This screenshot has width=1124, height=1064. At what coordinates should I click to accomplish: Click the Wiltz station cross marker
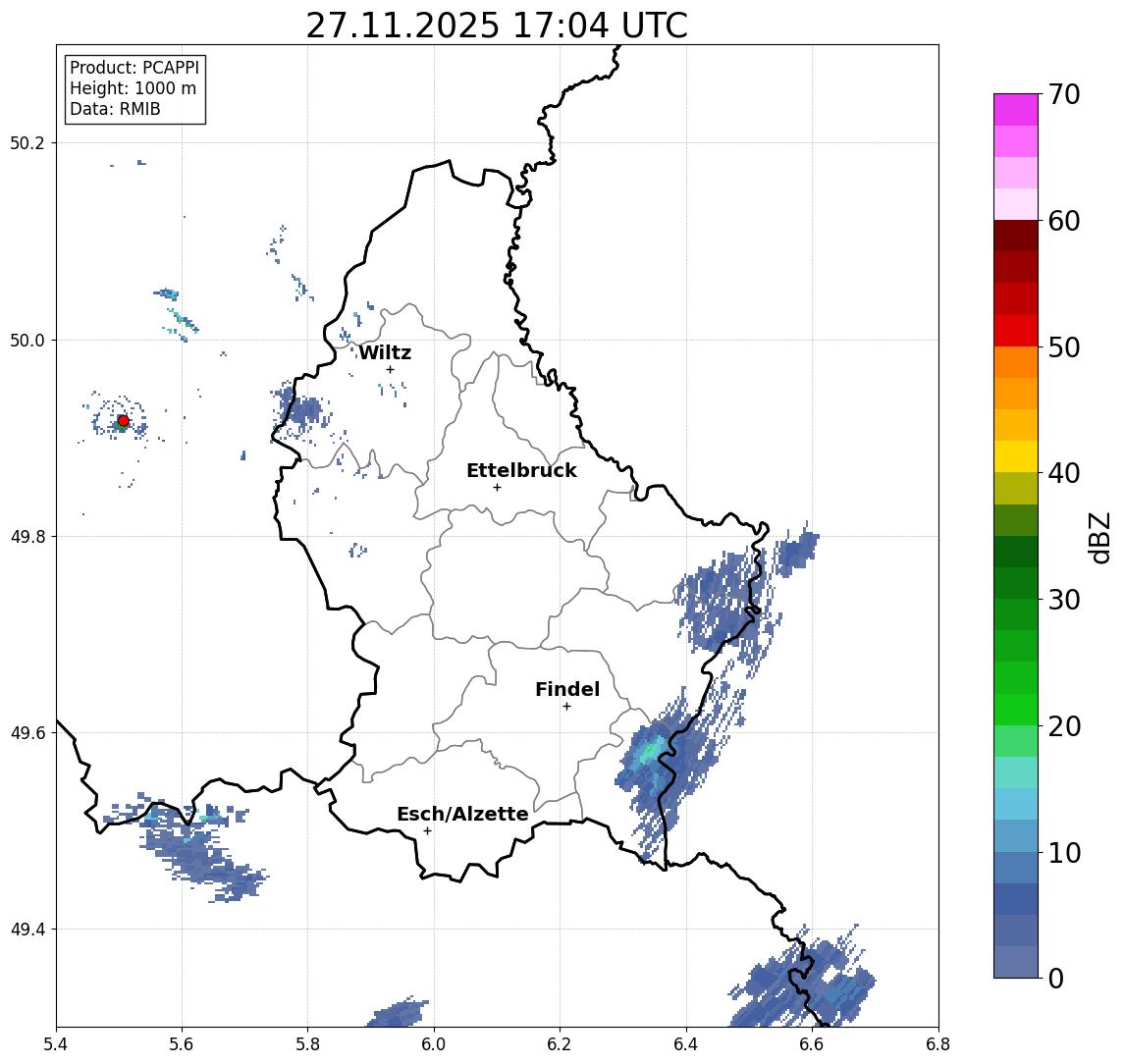click(390, 369)
